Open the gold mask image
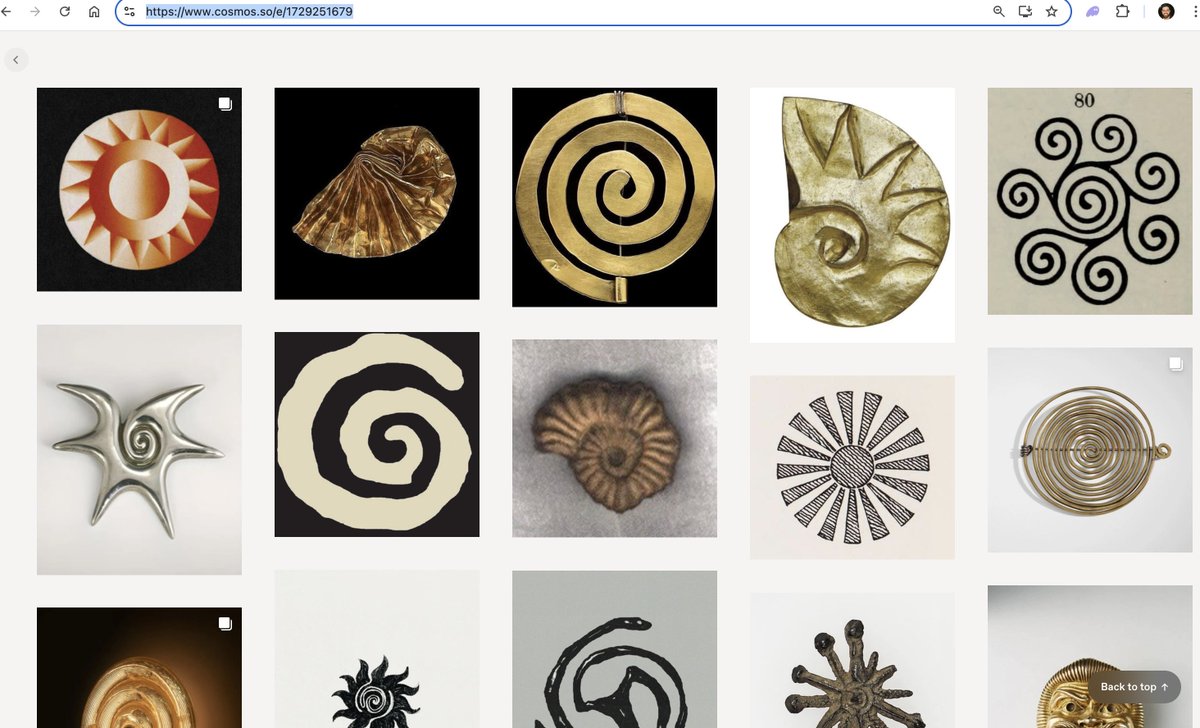 point(1090,656)
